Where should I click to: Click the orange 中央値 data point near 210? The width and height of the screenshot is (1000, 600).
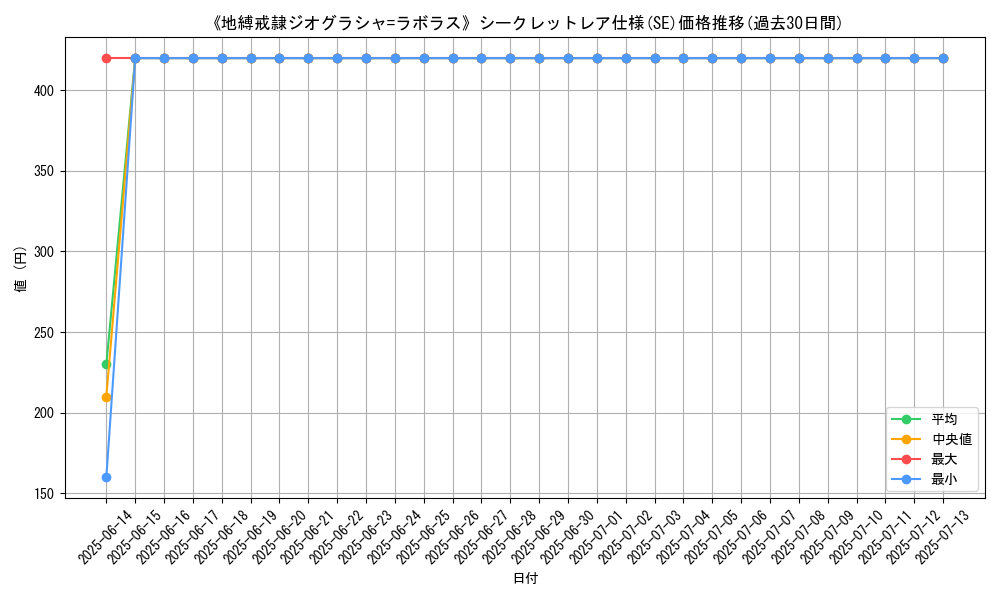(x=107, y=397)
